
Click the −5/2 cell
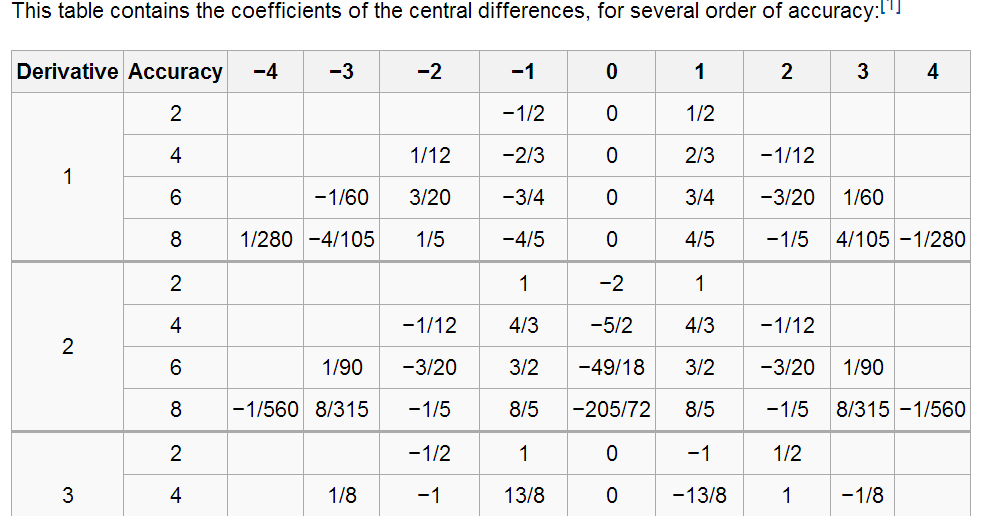click(x=611, y=325)
